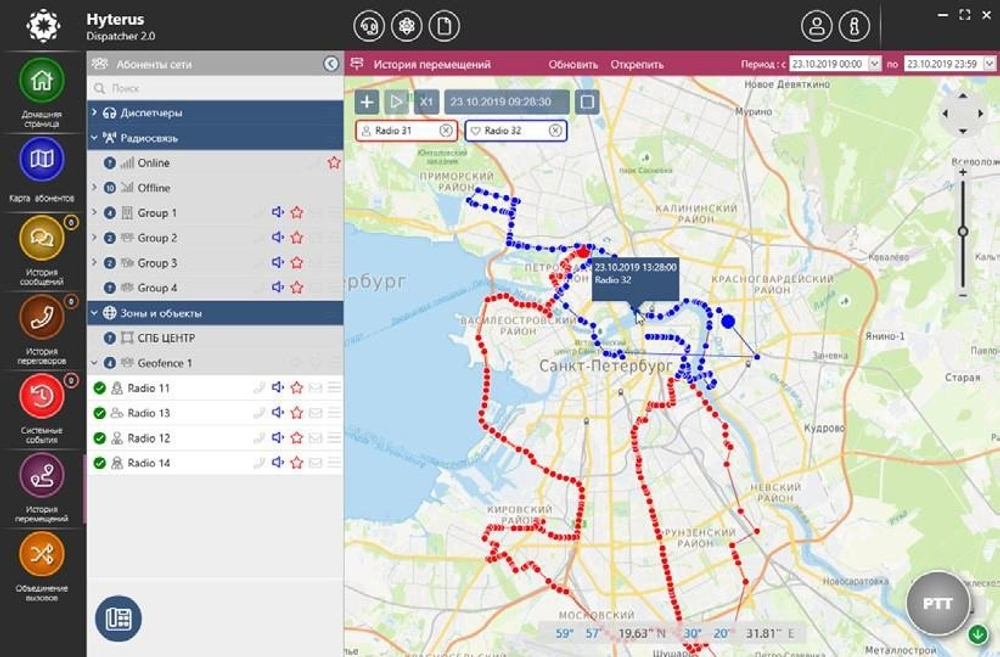Viewport: 1000px width, 657px height.
Task: Open the Home page sidebar icon
Action: coord(41,80)
